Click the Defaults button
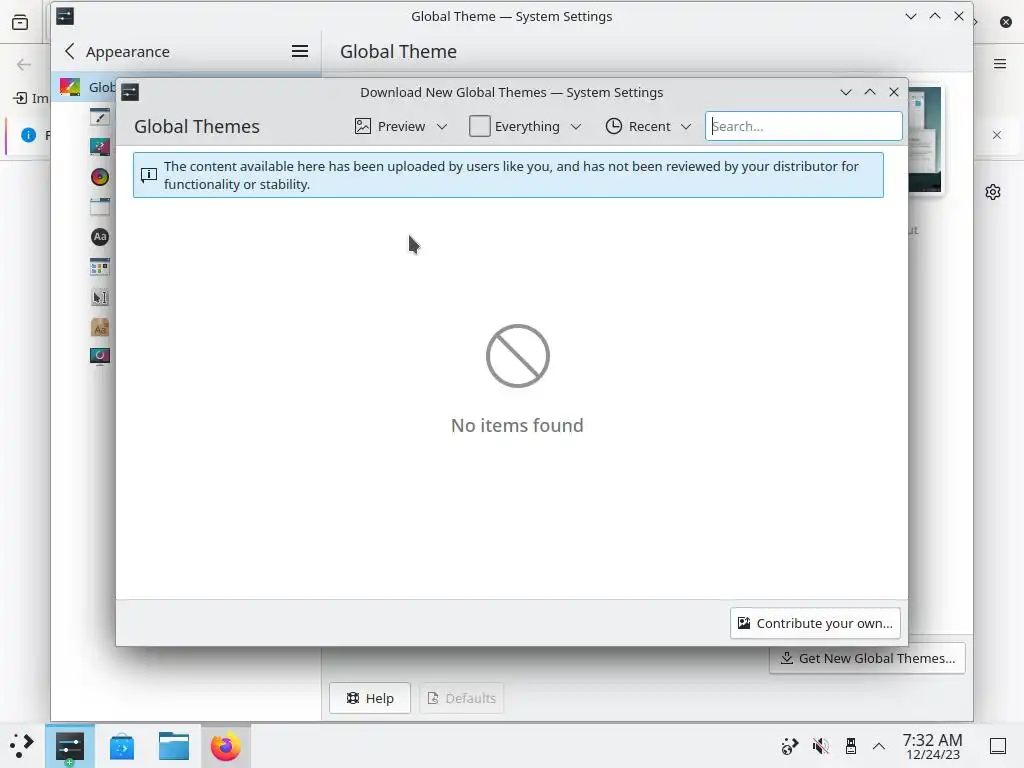This screenshot has width=1024, height=768. tap(461, 698)
